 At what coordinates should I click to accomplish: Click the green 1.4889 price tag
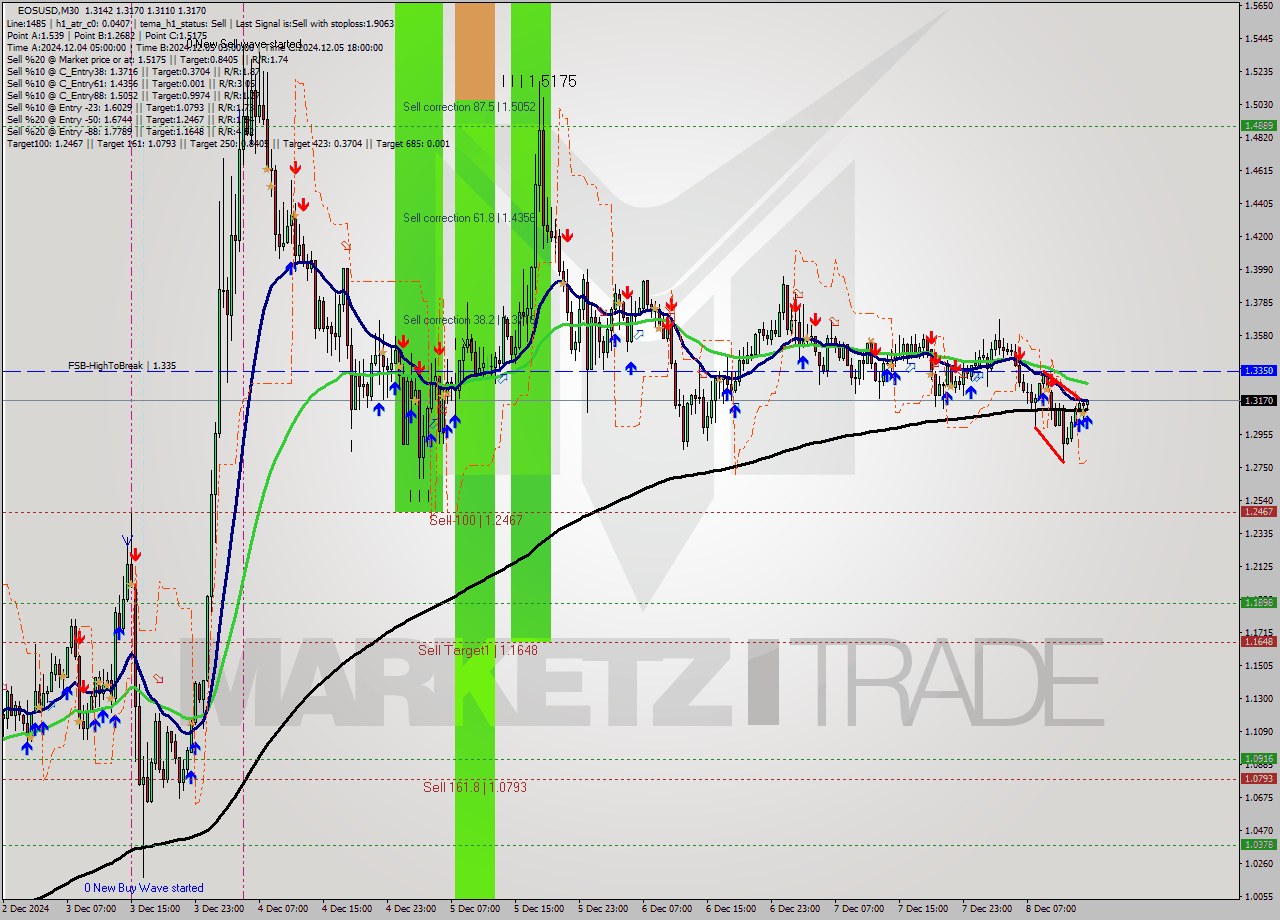tap(1258, 126)
